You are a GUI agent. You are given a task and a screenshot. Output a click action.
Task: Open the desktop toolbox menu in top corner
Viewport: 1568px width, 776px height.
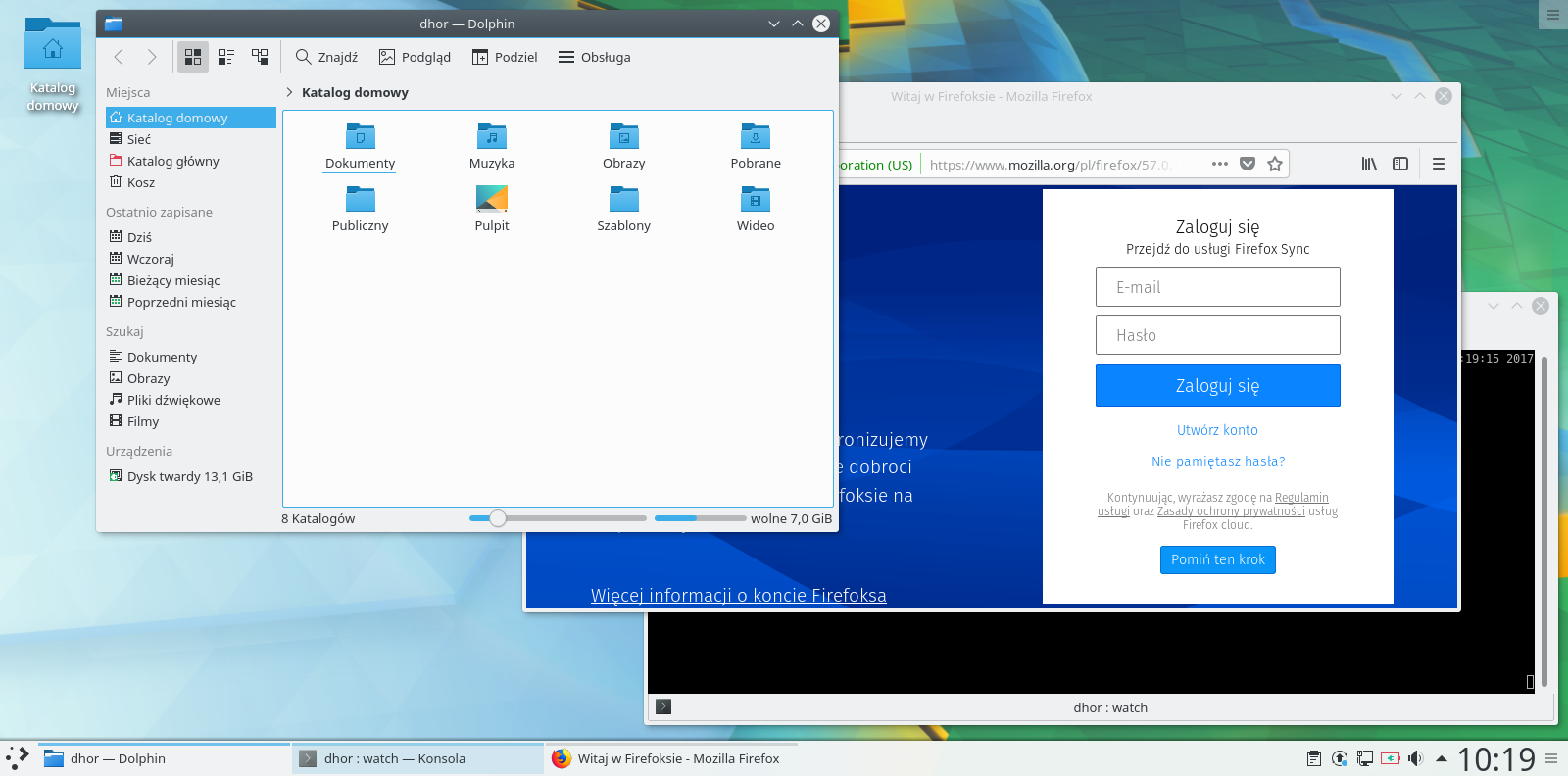(x=1553, y=15)
